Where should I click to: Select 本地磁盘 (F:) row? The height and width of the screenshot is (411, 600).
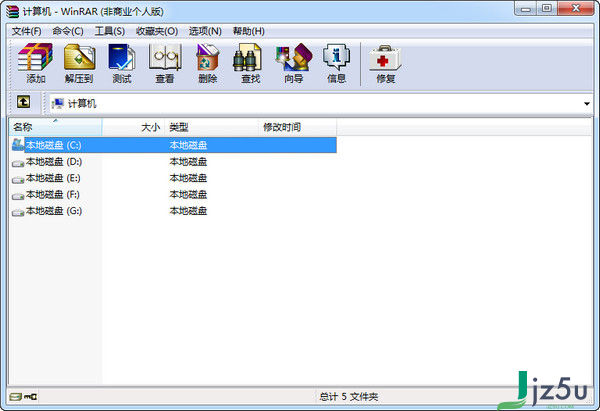[x=173, y=194]
